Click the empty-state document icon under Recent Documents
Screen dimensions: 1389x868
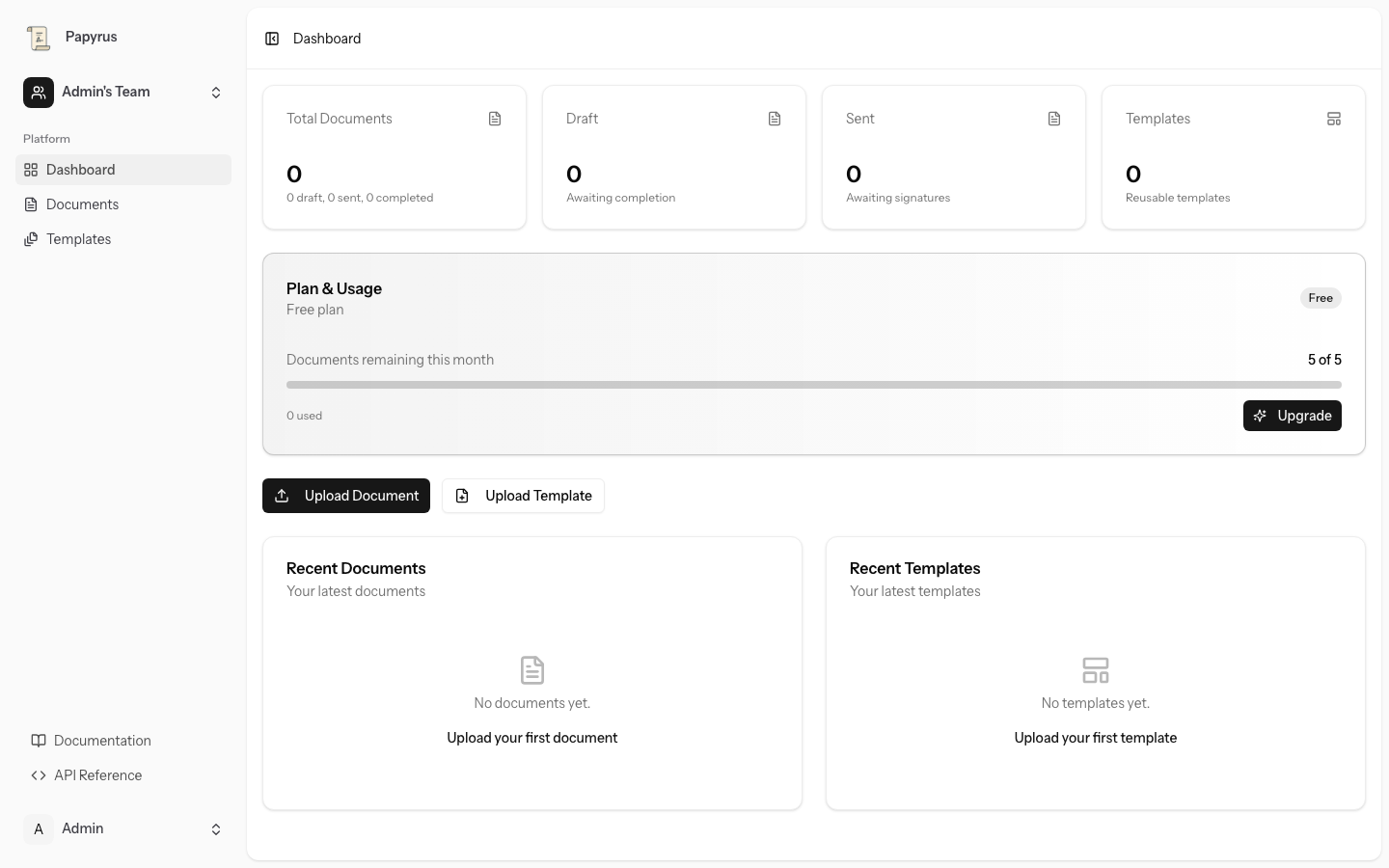pyautogui.click(x=531, y=670)
